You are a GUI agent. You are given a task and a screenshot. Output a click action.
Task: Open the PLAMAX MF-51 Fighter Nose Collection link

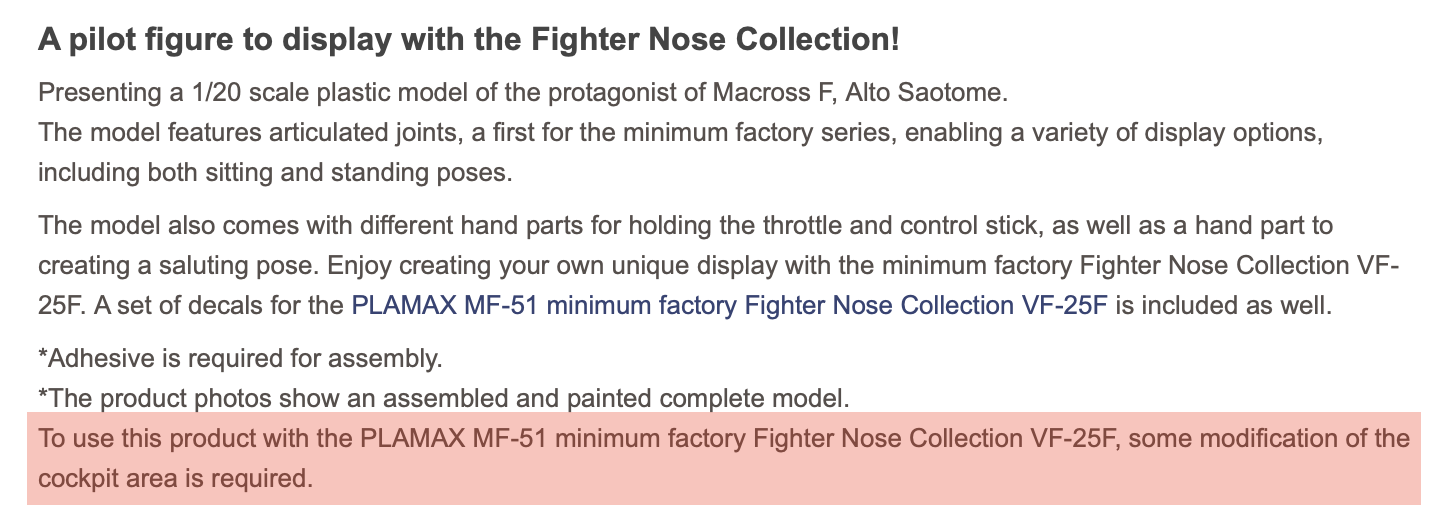(x=730, y=304)
